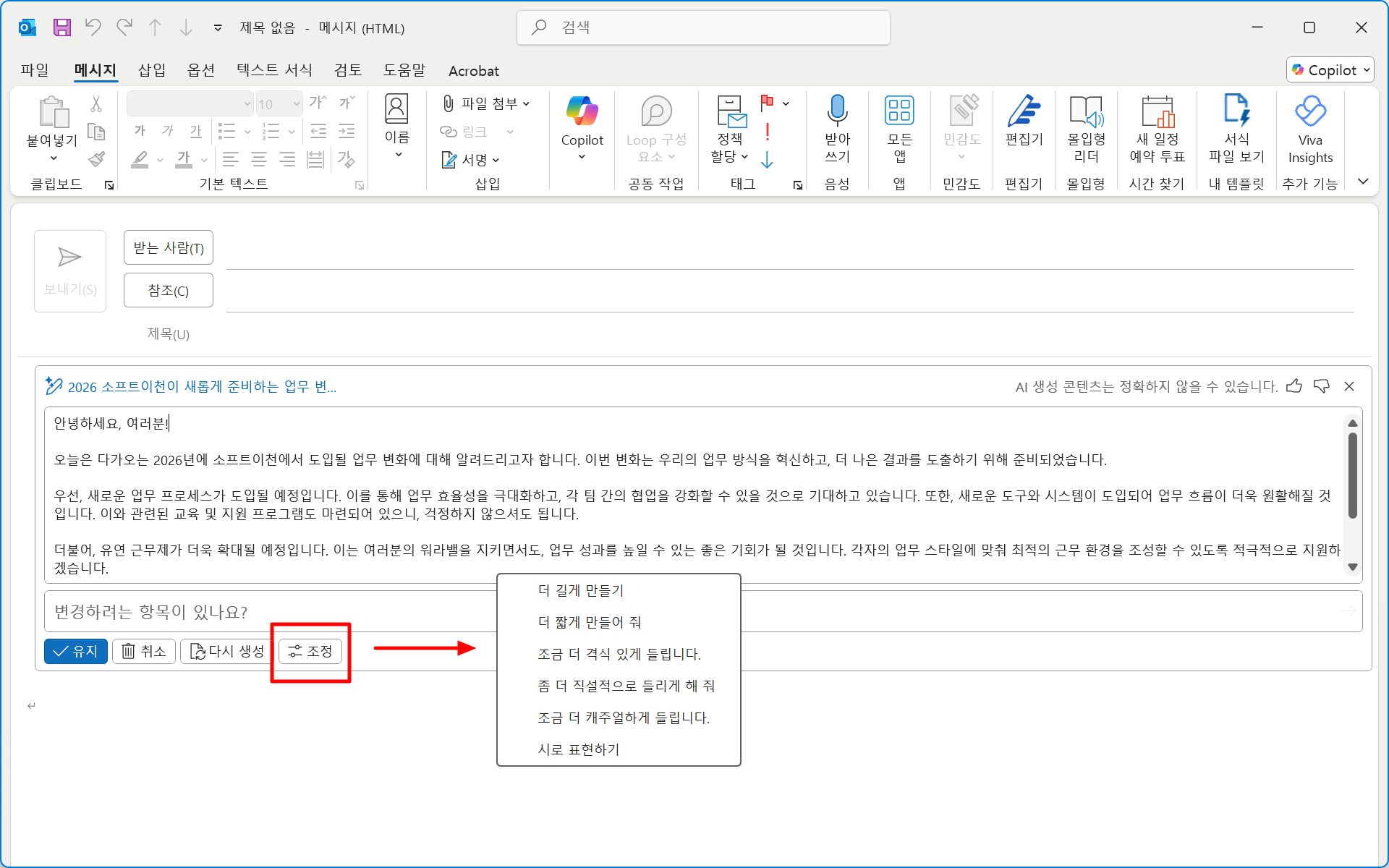
Task: Open Viva Insights add-in
Action: click(x=1309, y=112)
